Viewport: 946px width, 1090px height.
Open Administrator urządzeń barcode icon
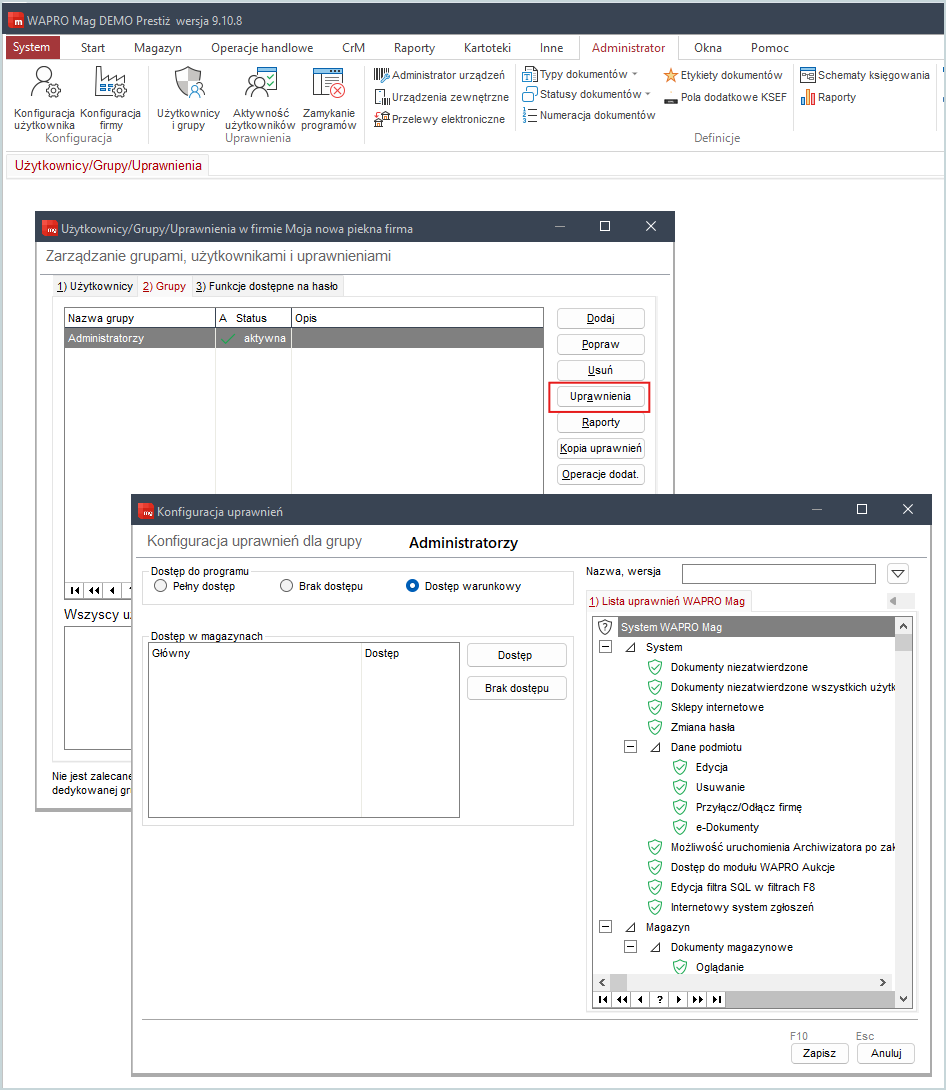click(x=381, y=74)
